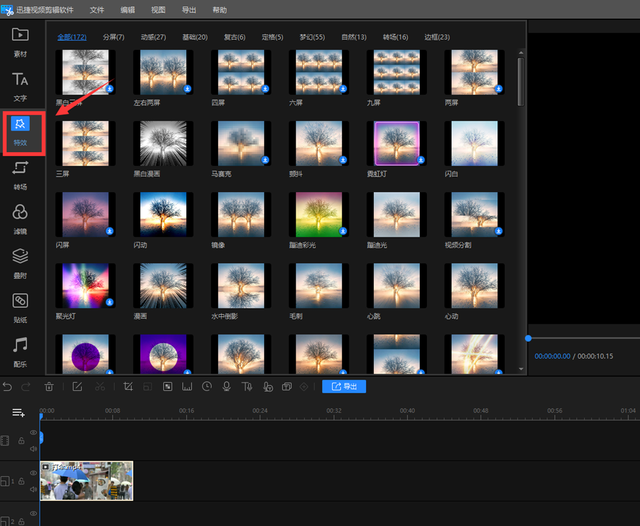Select the 镜像 effect thumbnail

pos(241,214)
